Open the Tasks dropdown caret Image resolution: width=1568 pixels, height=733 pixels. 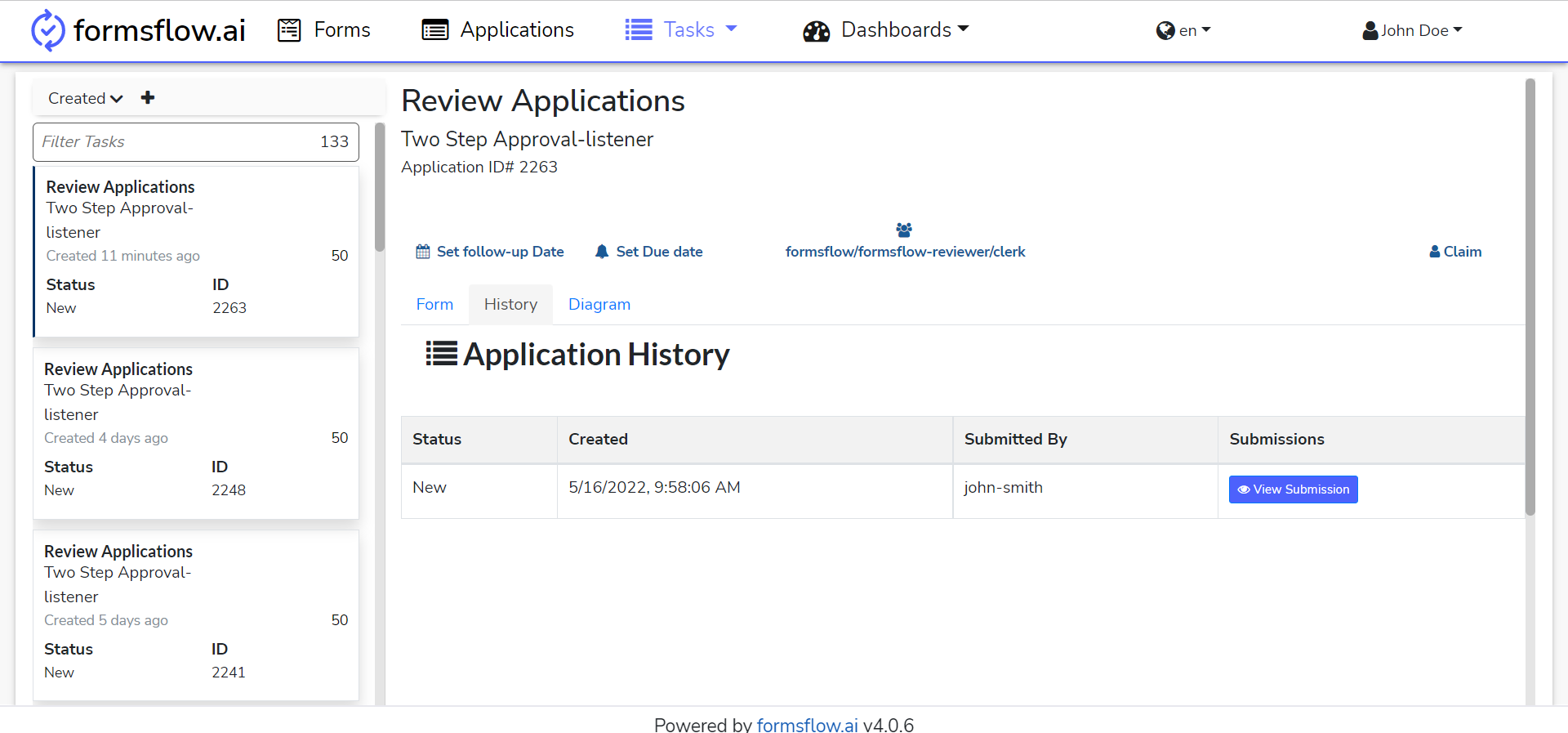732,29
